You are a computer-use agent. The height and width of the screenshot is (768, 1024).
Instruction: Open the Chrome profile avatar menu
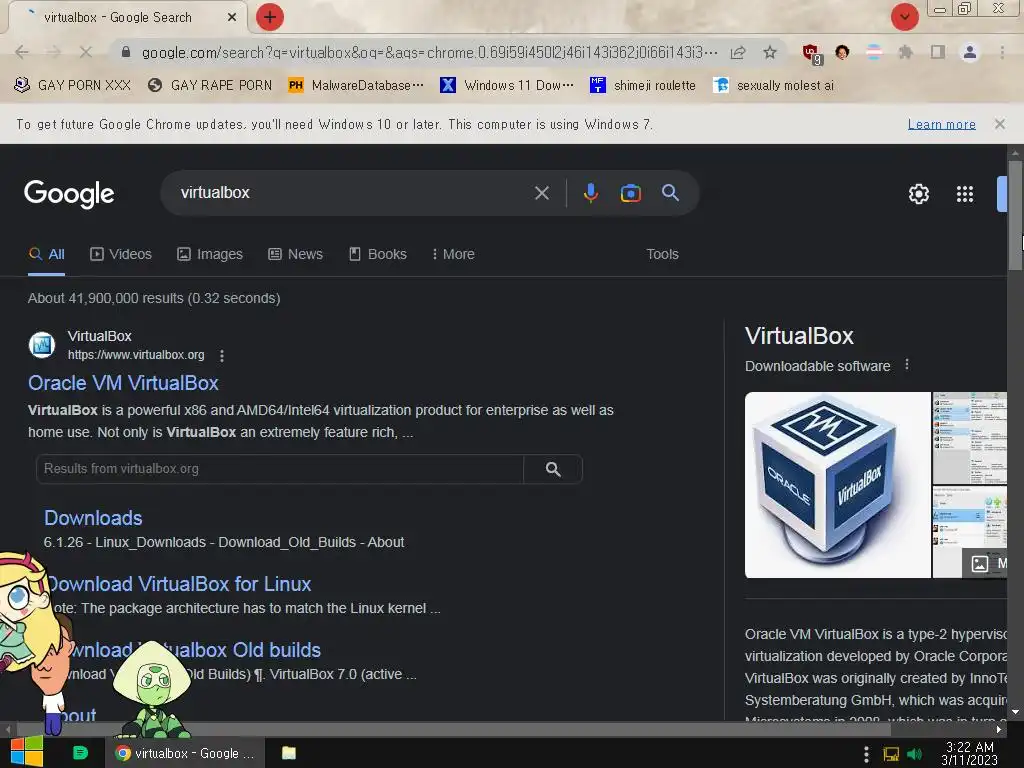coord(970,52)
